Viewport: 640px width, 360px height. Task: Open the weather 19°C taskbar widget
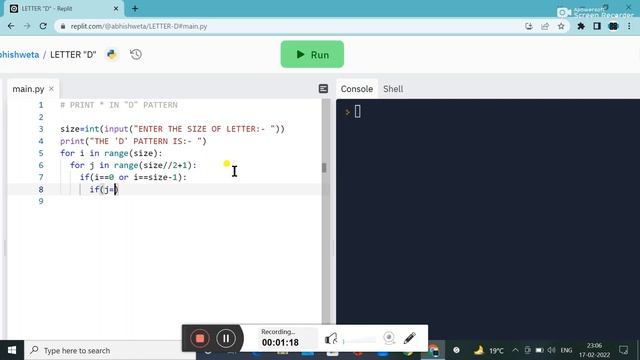coord(489,350)
